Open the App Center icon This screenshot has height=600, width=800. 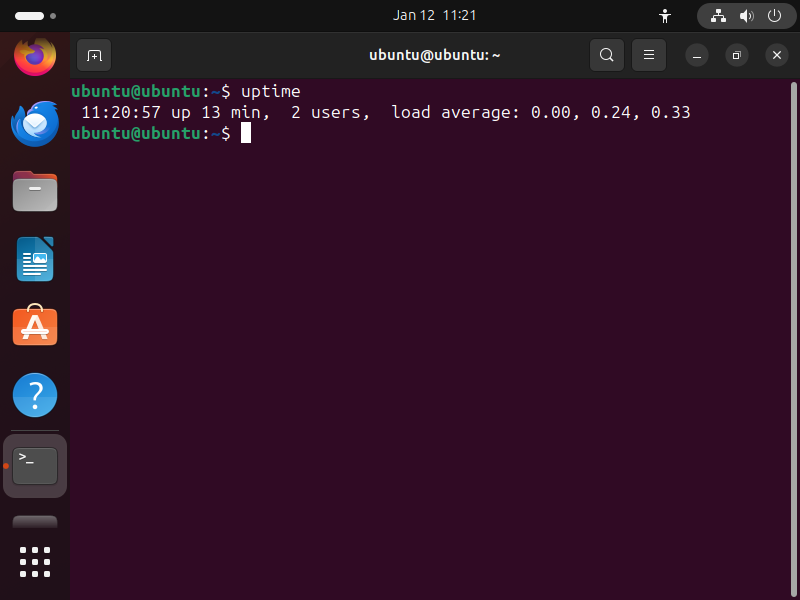tap(35, 327)
